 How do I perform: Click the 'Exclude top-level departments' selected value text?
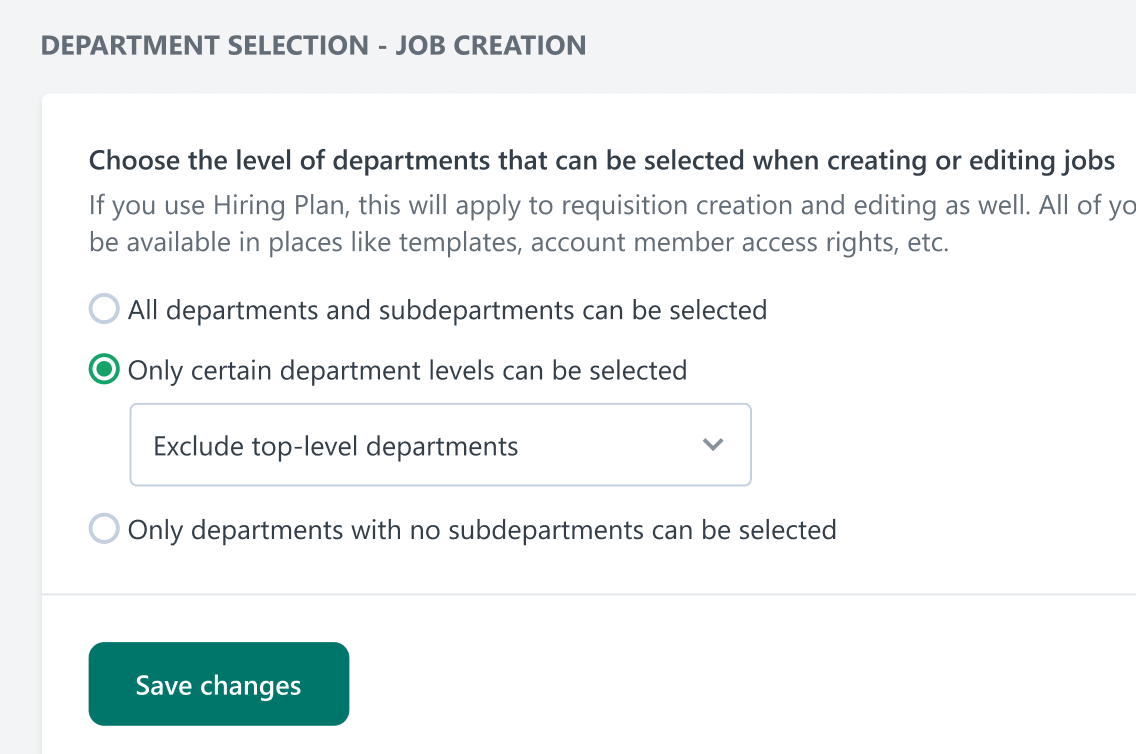point(335,446)
